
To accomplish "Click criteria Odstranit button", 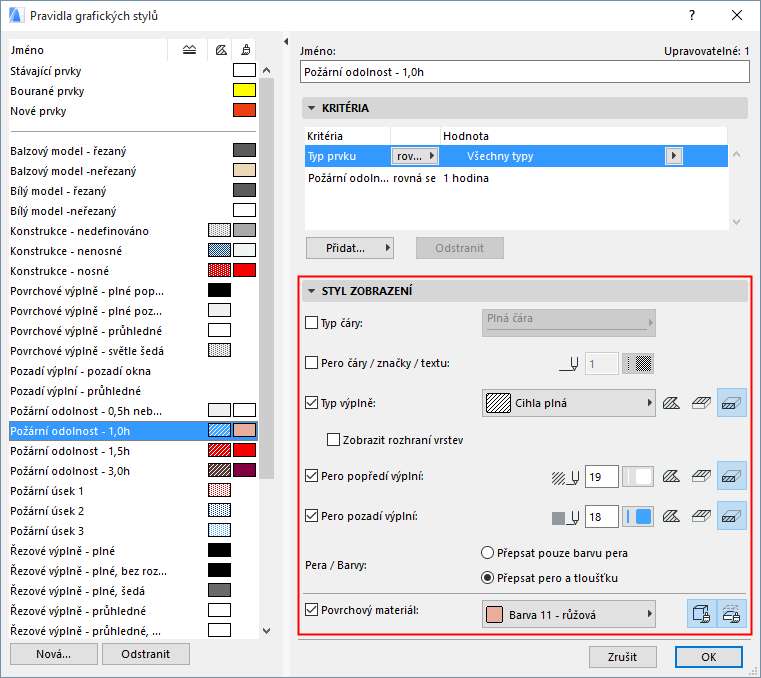I will pos(460,248).
